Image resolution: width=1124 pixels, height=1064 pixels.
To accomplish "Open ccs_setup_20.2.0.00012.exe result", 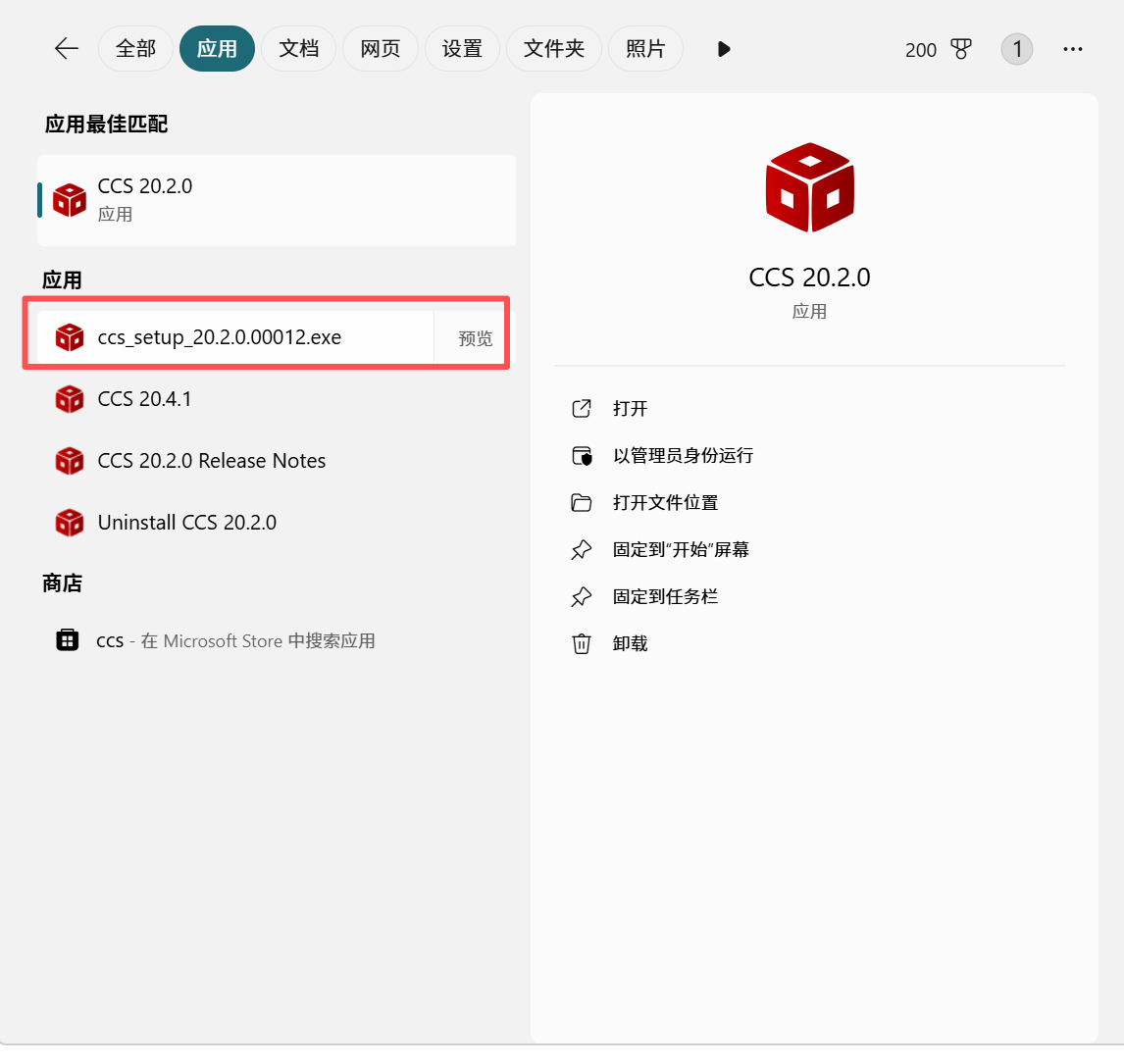I will pos(235,336).
